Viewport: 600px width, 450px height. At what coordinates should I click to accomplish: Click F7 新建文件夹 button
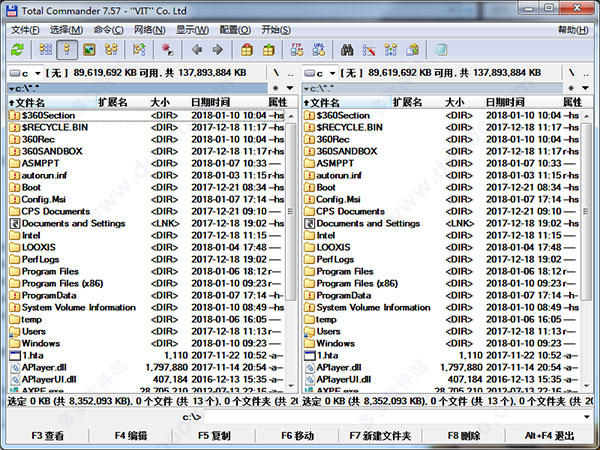point(380,435)
